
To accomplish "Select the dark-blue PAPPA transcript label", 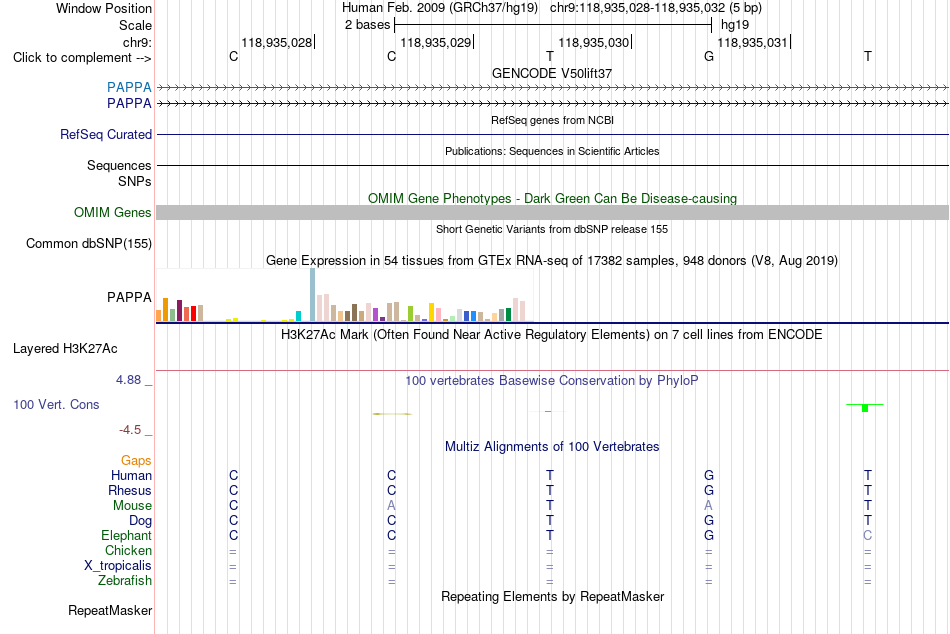I will pyautogui.click(x=129, y=104).
